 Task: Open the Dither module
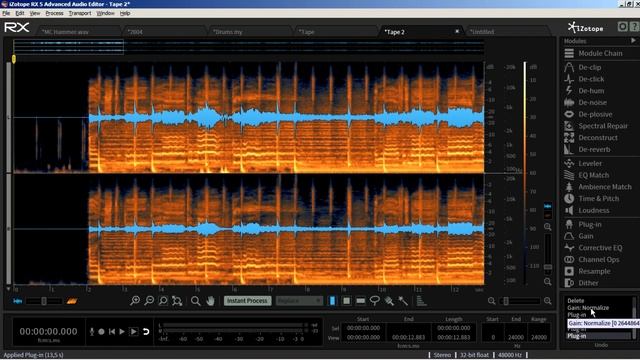582,283
